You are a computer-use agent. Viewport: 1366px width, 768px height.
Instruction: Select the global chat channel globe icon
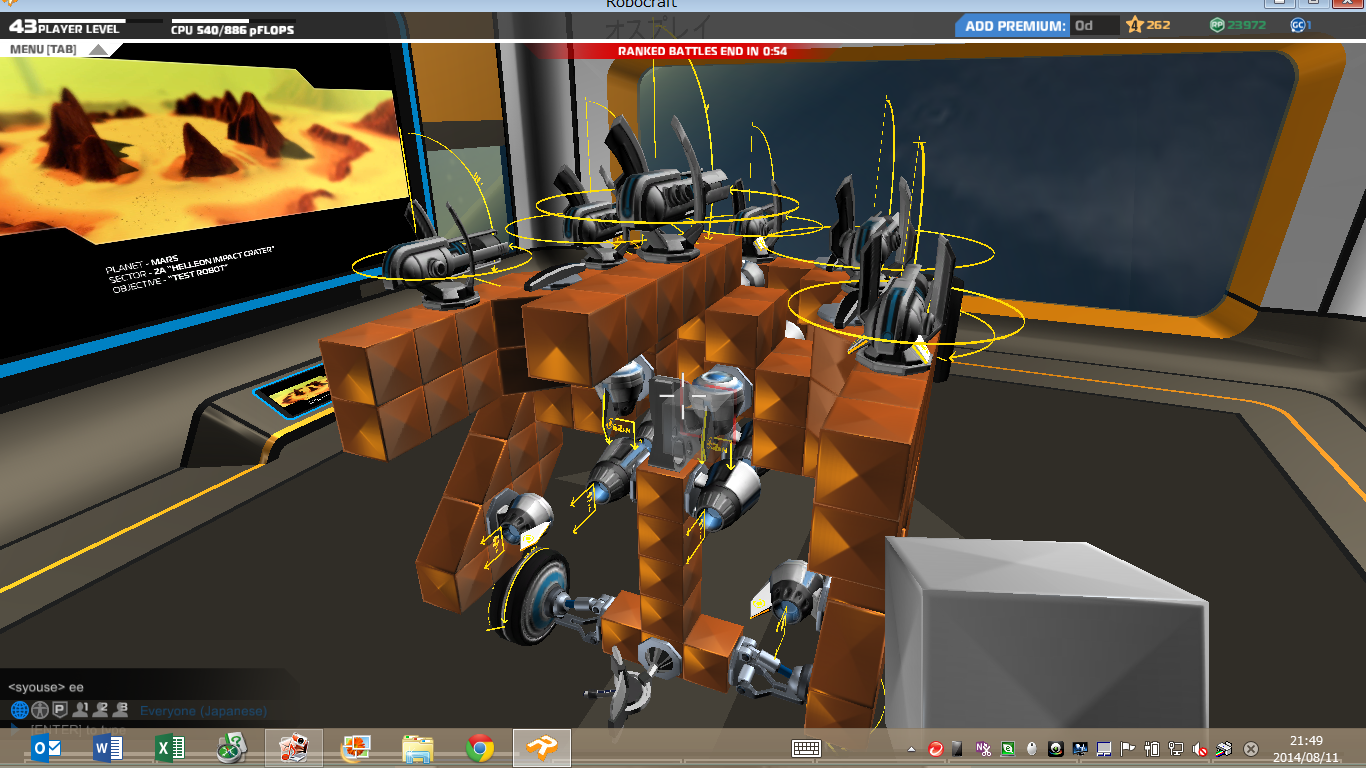[19, 710]
